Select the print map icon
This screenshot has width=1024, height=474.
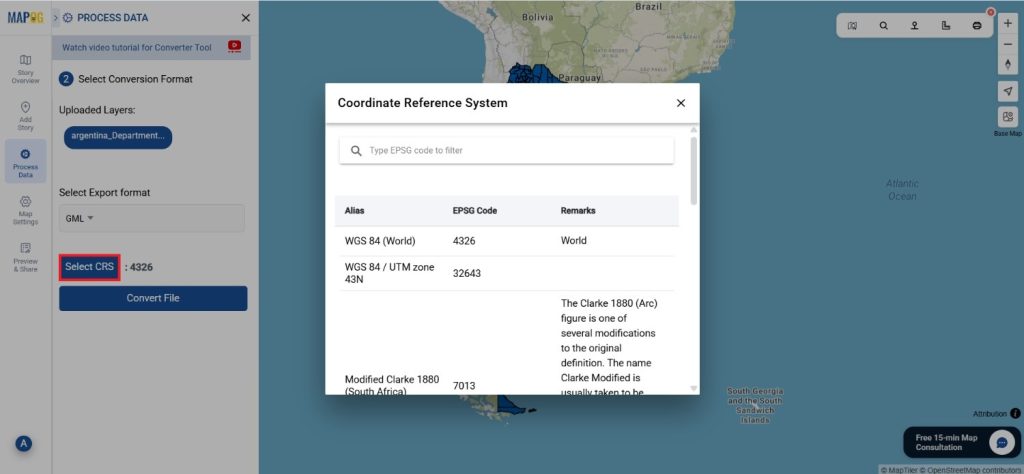click(977, 26)
